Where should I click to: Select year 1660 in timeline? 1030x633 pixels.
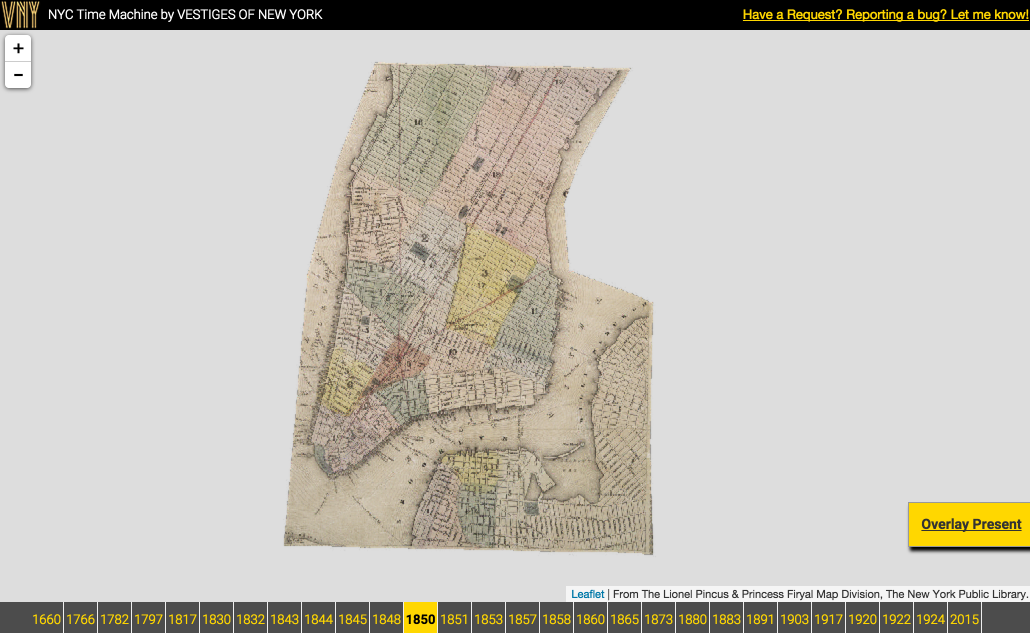click(46, 619)
